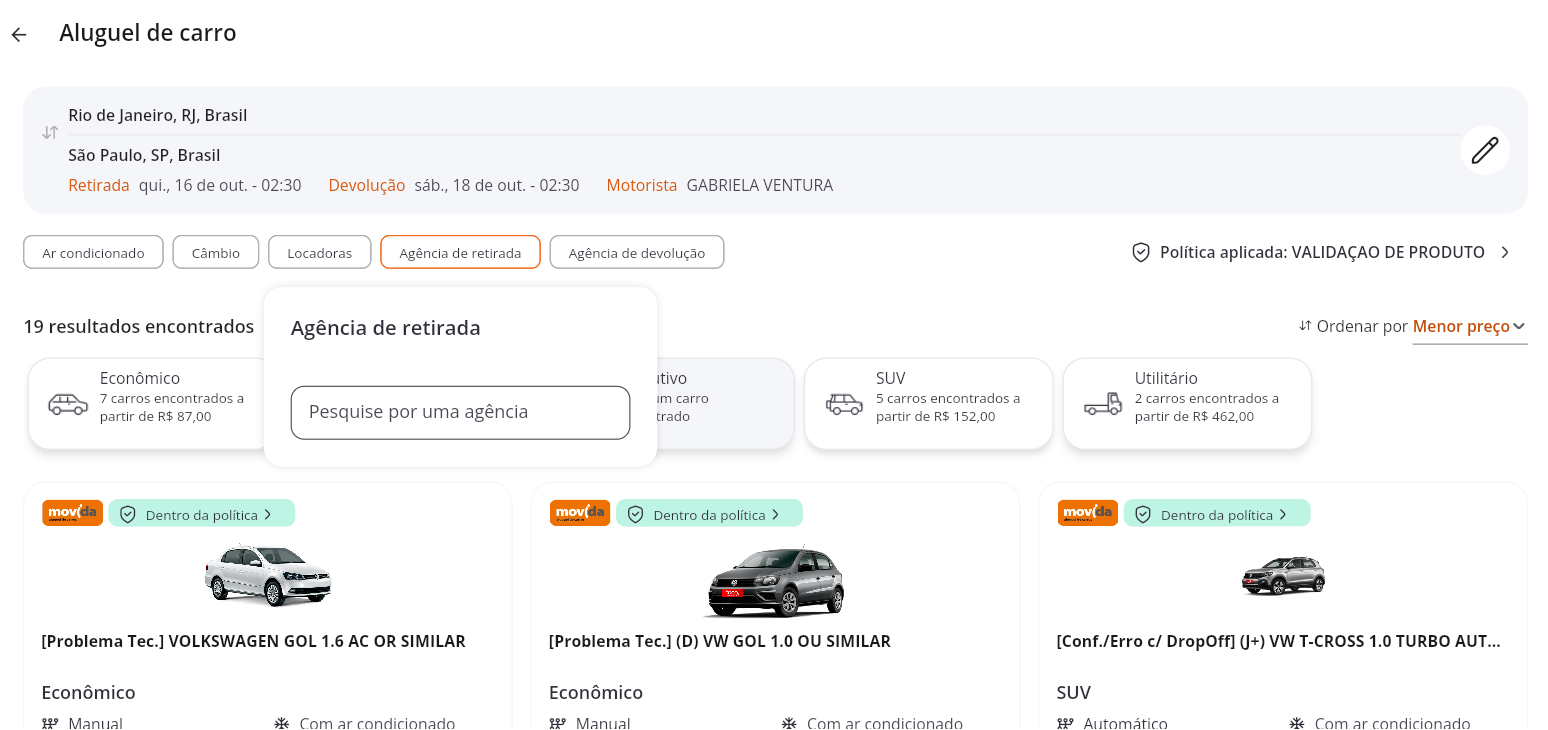Image resolution: width=1548 pixels, height=730 pixels.
Task: Click the silver Volkswagen Gol 1.6 car image
Action: pos(267,575)
